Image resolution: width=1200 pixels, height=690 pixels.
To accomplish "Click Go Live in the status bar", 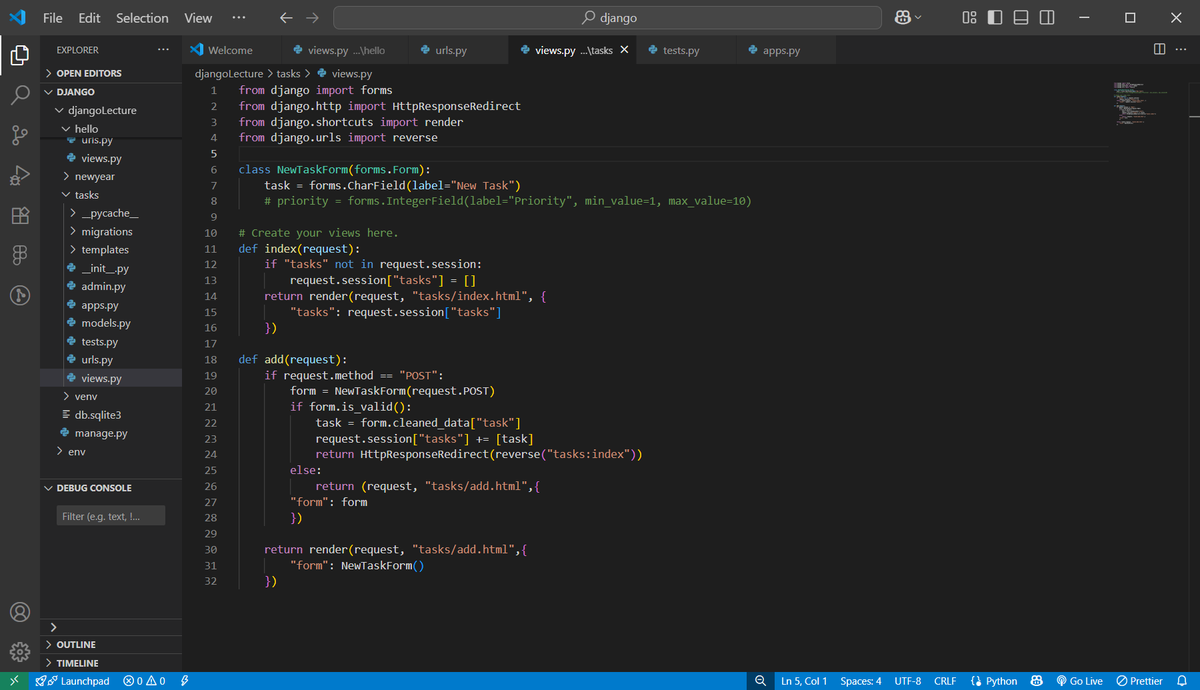I will (x=1080, y=680).
